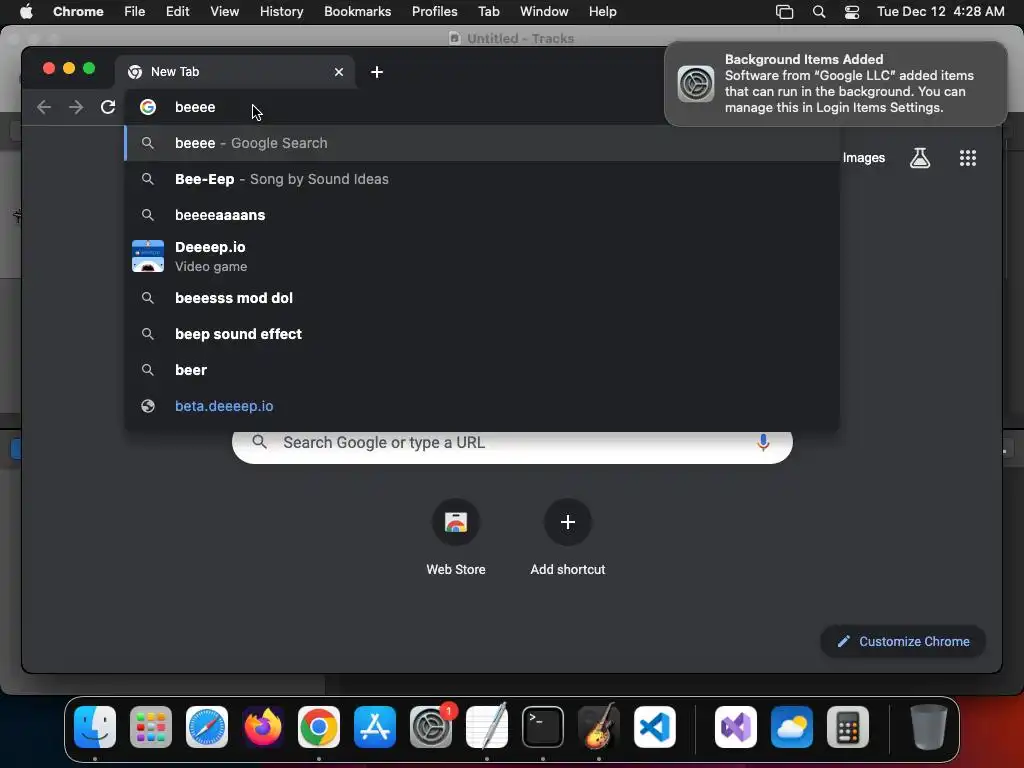Open Terminal from the Dock
The width and height of the screenshot is (1024, 768).
(x=543, y=727)
